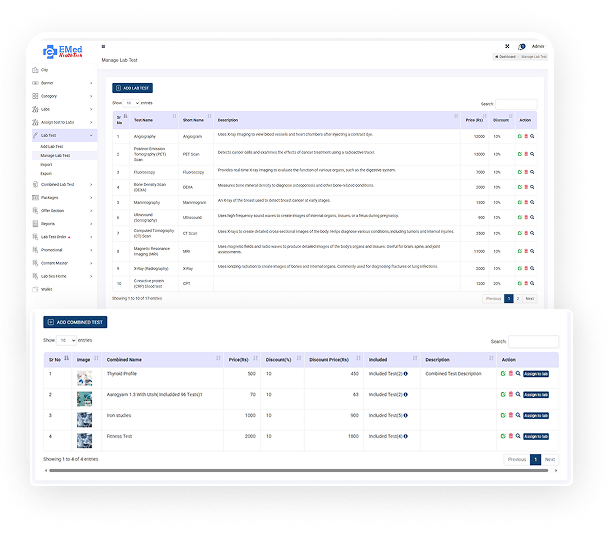
Task: Click the ADD LAB TEST button
Action: [132, 89]
